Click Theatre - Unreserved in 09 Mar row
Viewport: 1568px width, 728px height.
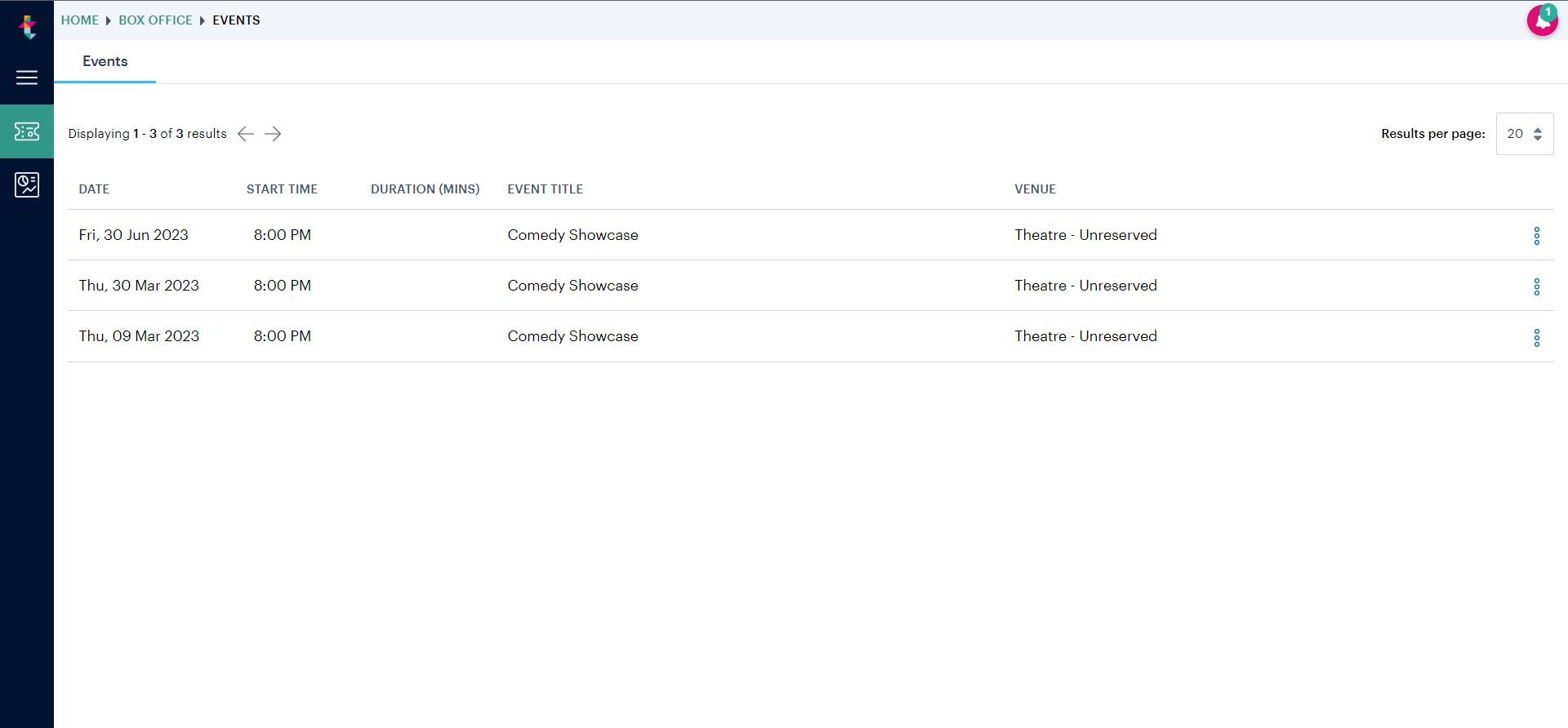point(1085,336)
